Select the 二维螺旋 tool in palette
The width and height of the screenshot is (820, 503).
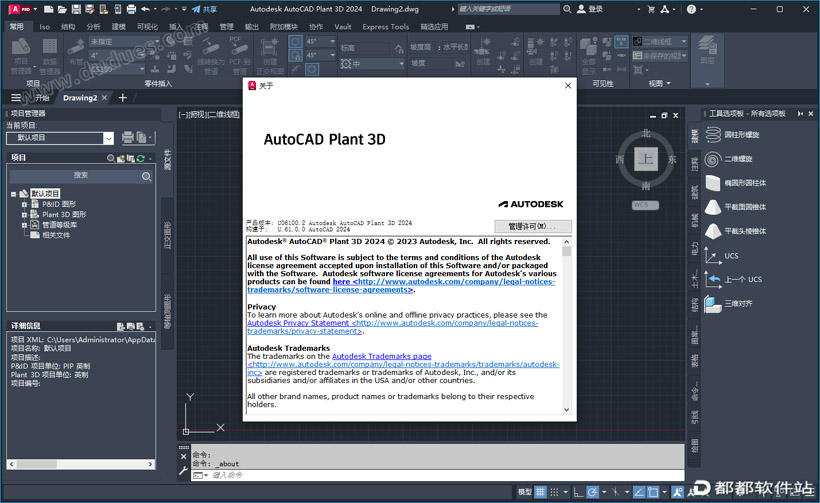point(728,158)
